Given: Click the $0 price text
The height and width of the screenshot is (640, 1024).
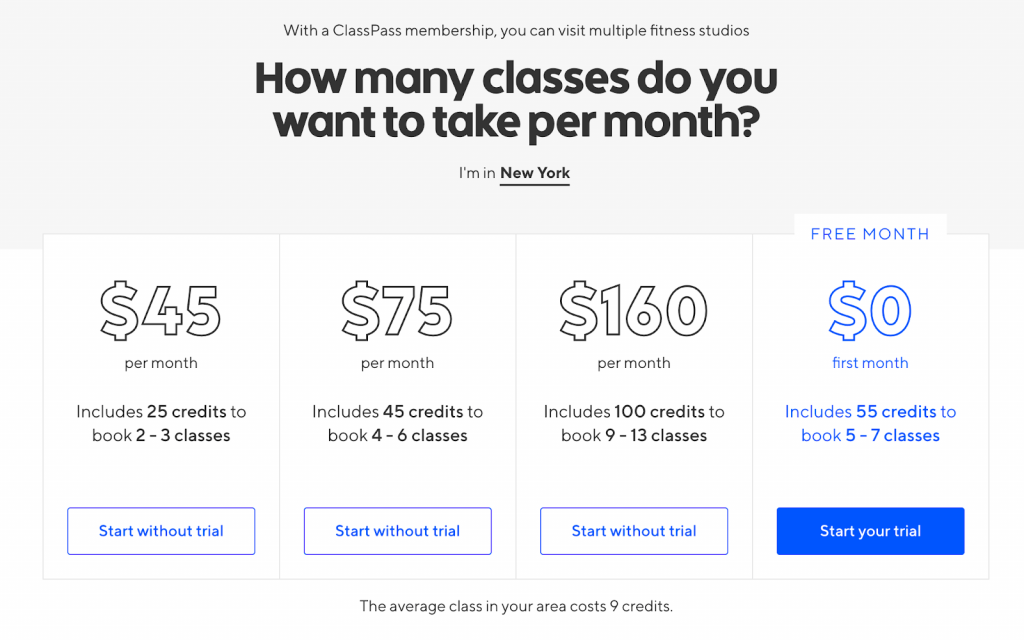Looking at the screenshot, I should [870, 311].
